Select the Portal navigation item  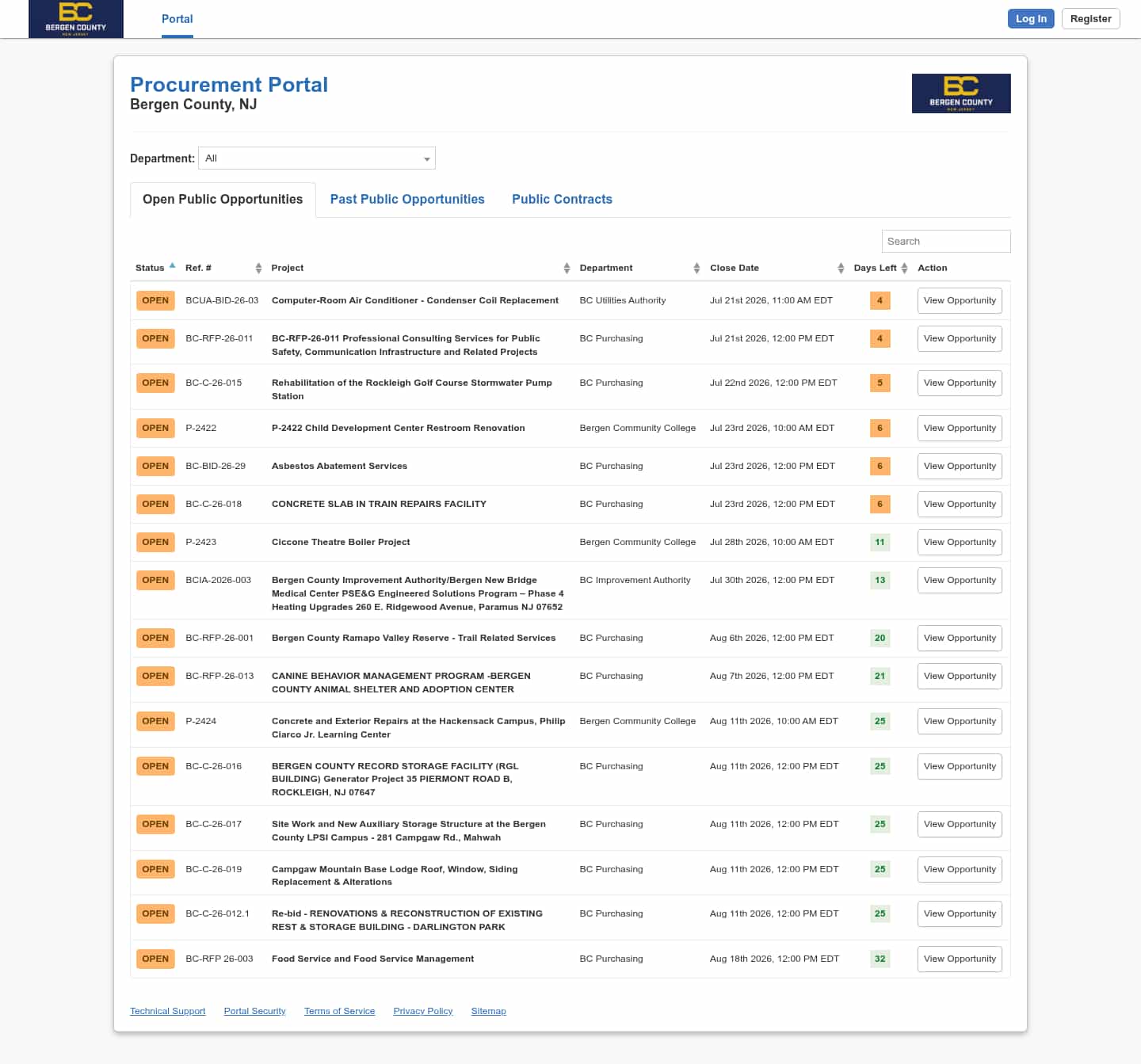click(177, 19)
